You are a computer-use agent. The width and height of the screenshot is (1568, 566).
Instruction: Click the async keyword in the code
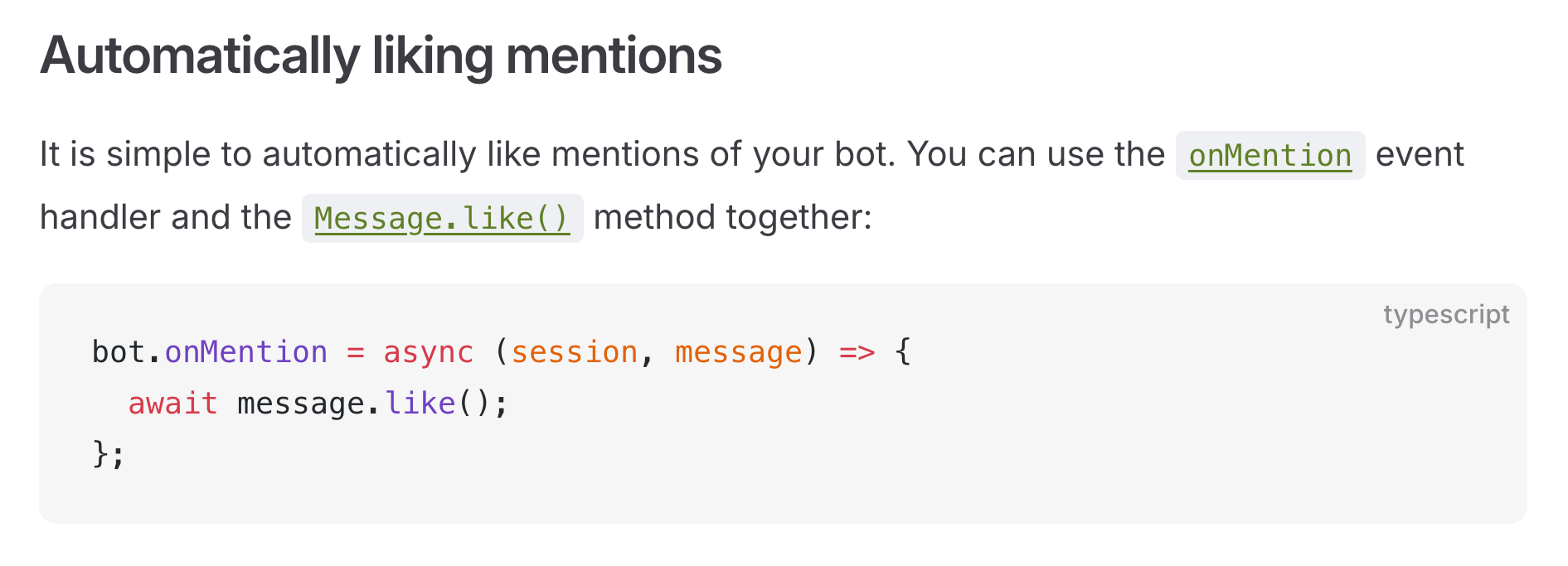click(428, 353)
